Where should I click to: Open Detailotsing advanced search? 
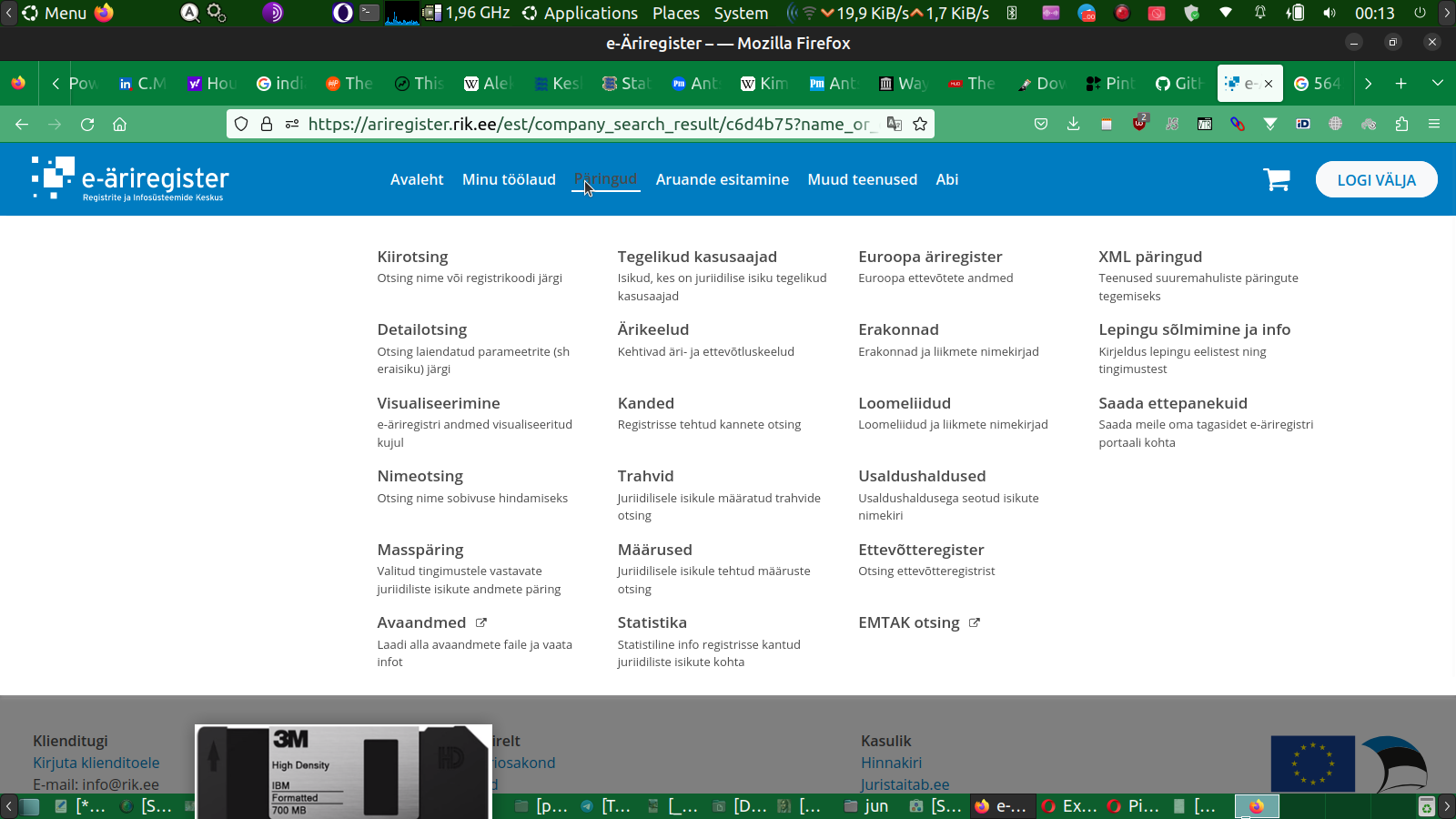click(422, 329)
